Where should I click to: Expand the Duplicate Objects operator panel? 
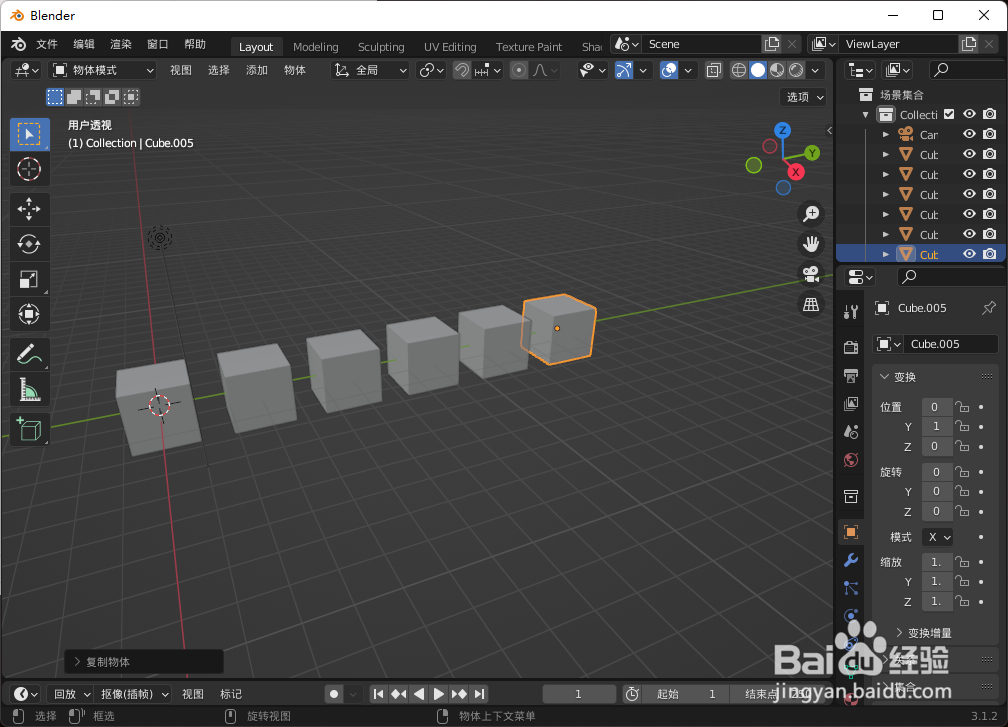102,662
